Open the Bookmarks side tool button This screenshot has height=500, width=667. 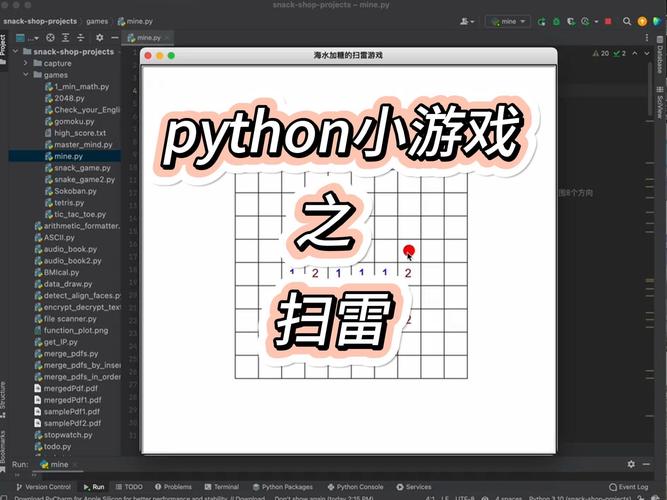click(x=3, y=449)
